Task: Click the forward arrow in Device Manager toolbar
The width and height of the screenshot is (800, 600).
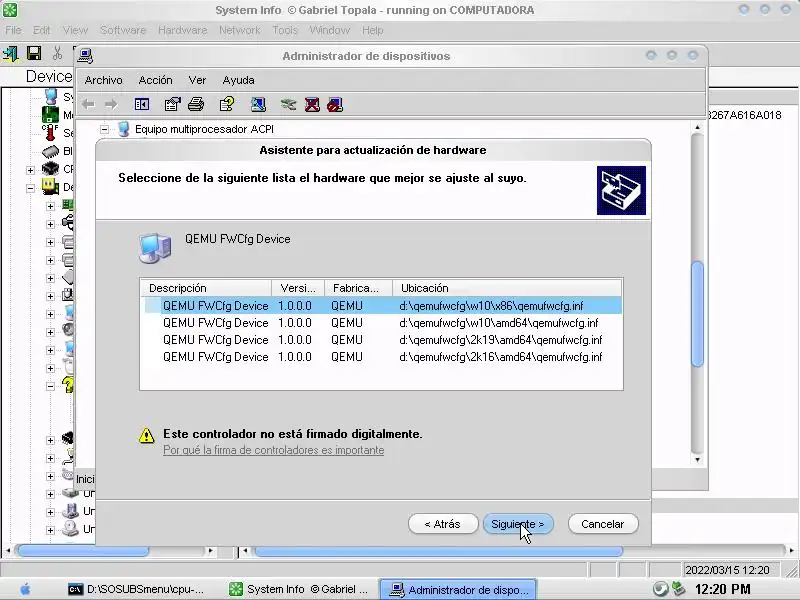Action: 111,105
